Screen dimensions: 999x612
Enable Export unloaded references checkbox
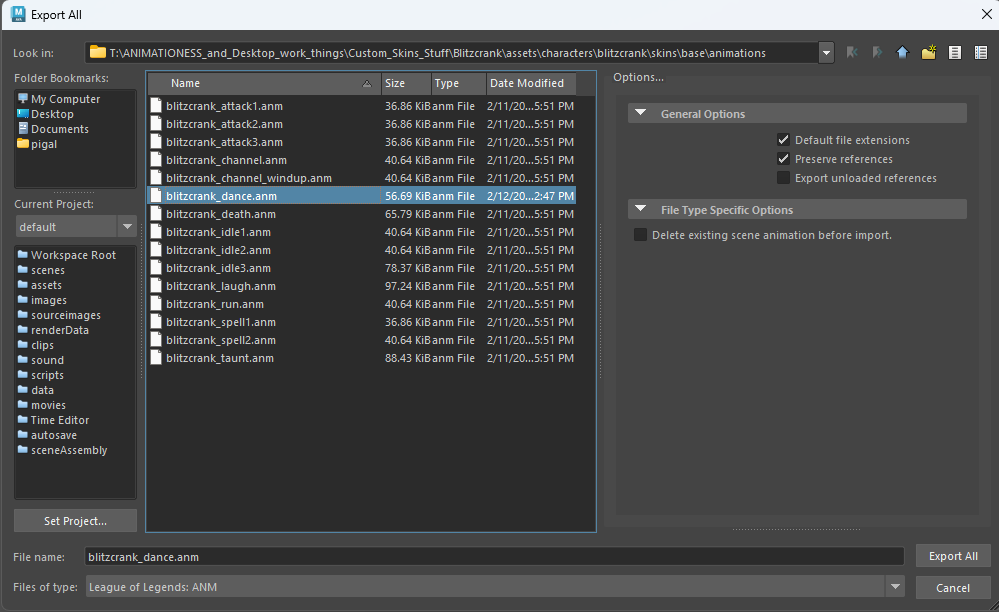(784, 178)
